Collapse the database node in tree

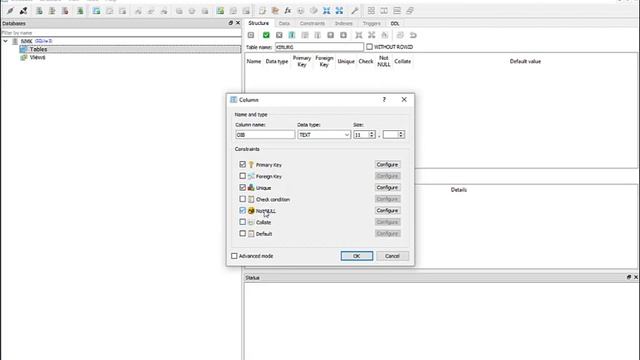tap(5, 41)
